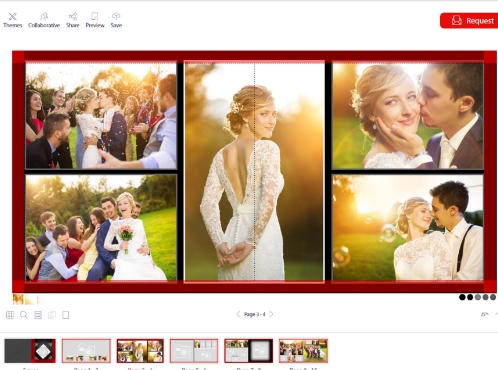This screenshot has width=498, height=370.
Task: Click the first black dot indicator
Action: tap(462, 297)
